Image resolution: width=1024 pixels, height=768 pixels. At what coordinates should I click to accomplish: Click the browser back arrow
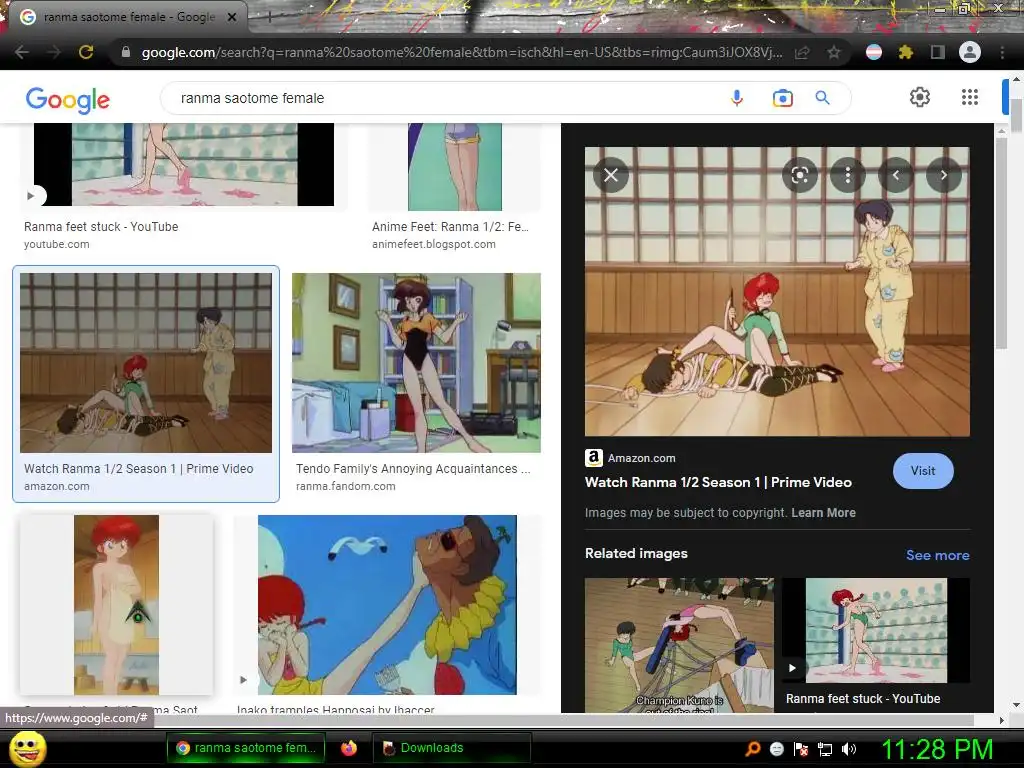pyautogui.click(x=21, y=52)
